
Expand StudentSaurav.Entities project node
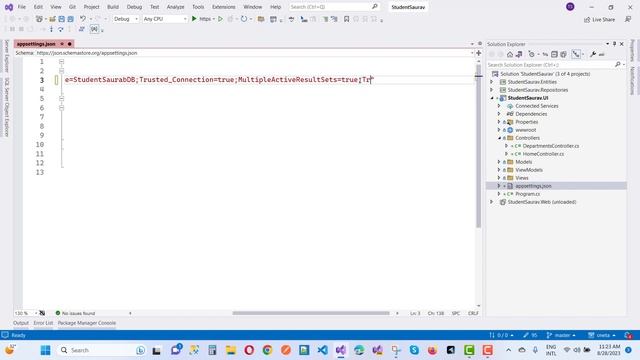point(492,82)
